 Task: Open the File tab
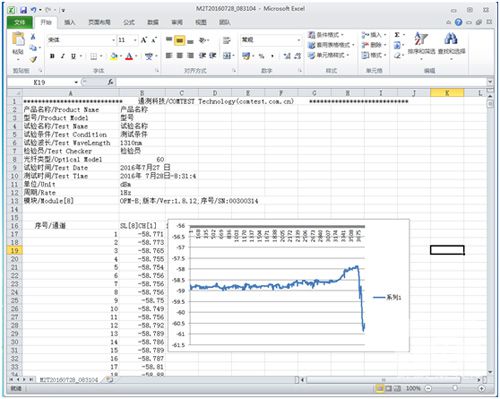(x=20, y=22)
